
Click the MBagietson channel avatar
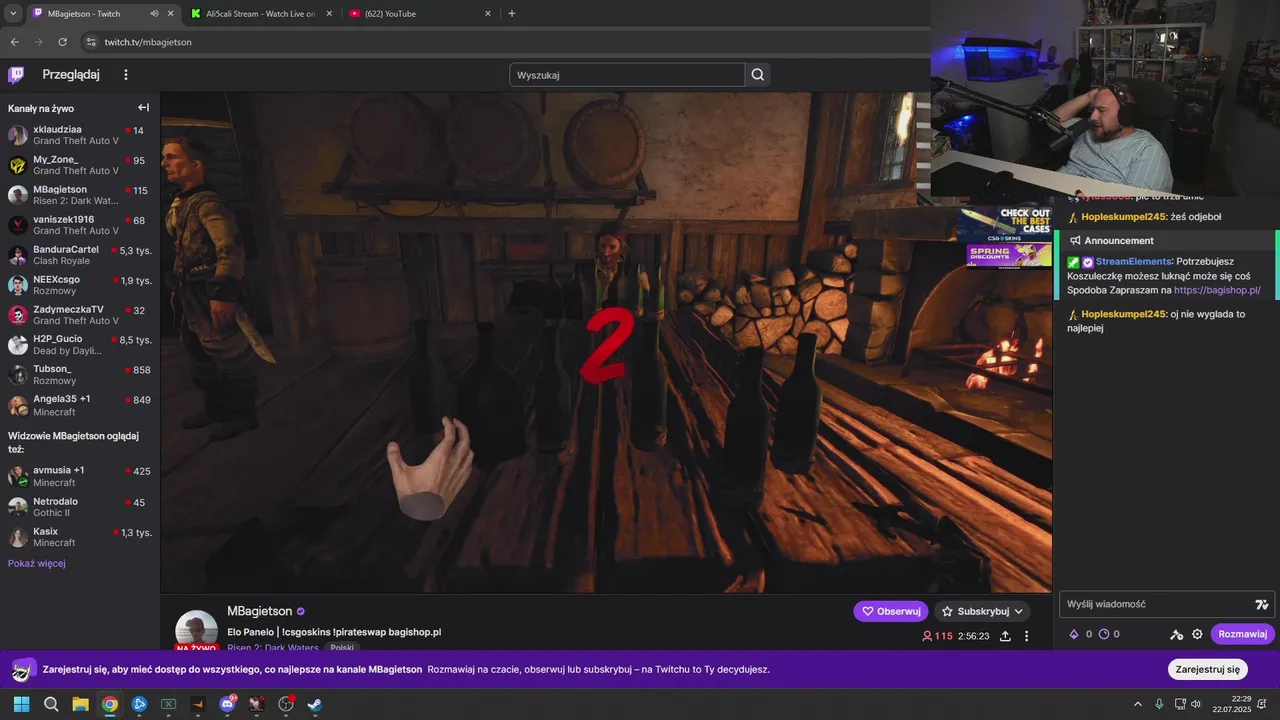point(196,630)
